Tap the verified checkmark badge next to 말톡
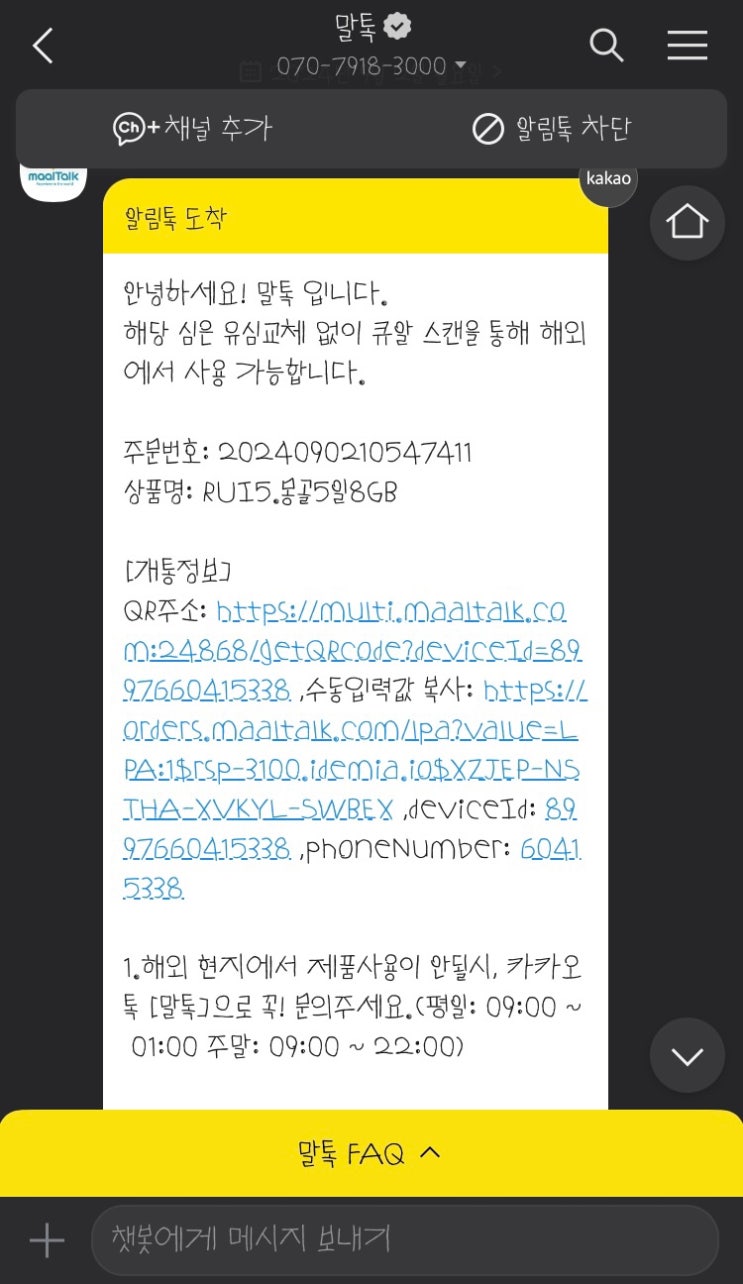The image size is (743, 1284). pos(397,28)
